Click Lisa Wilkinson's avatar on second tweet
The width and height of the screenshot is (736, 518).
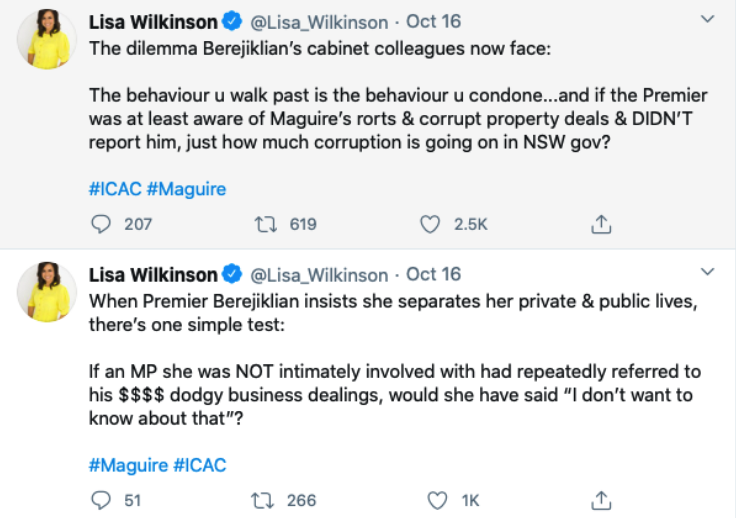[x=45, y=293]
